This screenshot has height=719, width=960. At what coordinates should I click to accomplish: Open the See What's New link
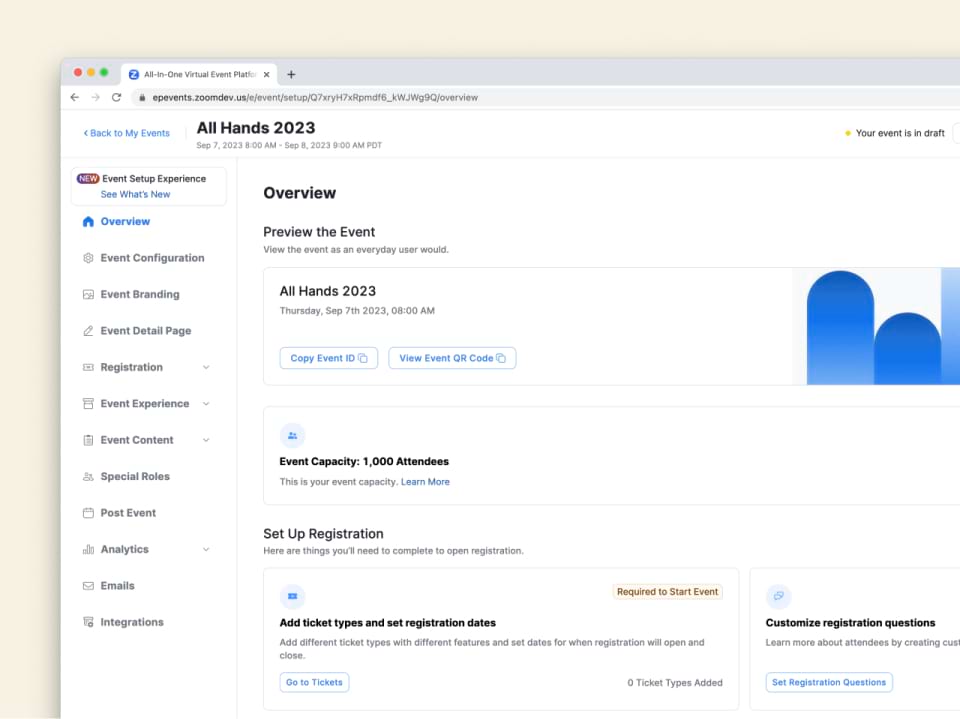(x=135, y=194)
